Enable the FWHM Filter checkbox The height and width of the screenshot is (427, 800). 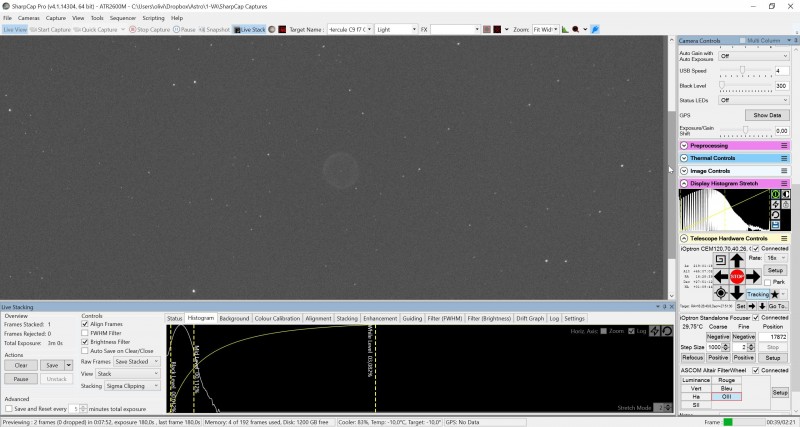coord(85,333)
